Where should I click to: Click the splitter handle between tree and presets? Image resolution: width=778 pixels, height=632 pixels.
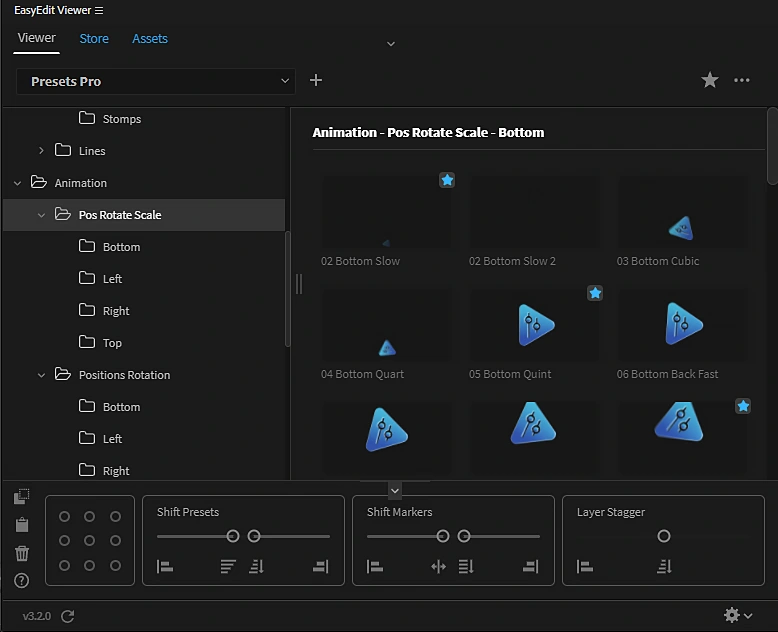tap(299, 284)
